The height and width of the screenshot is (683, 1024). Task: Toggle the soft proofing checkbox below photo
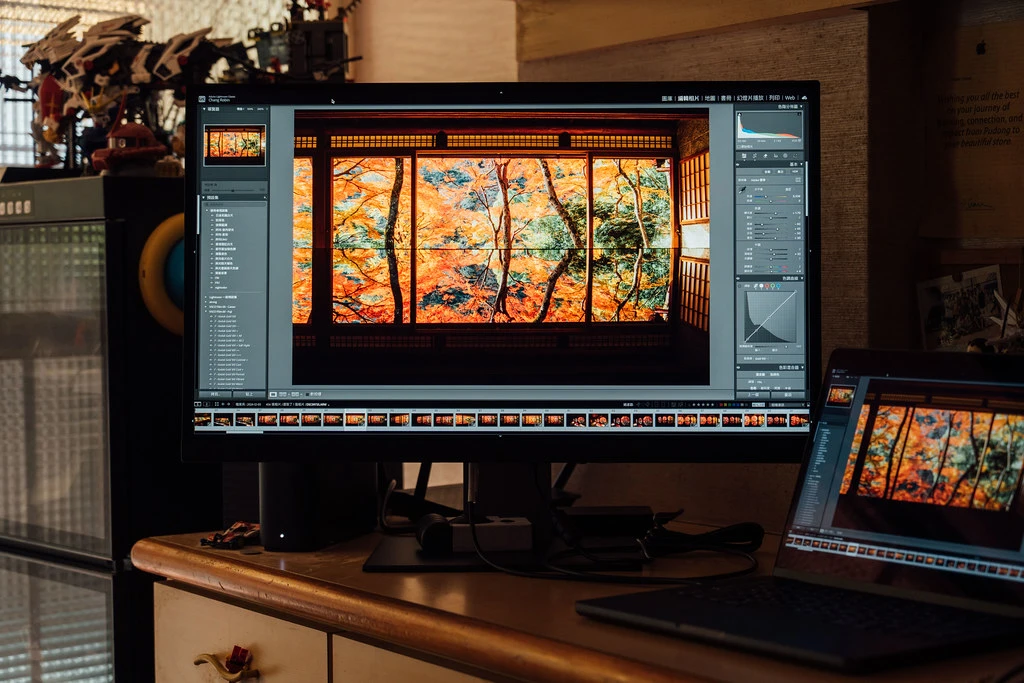[x=306, y=394]
